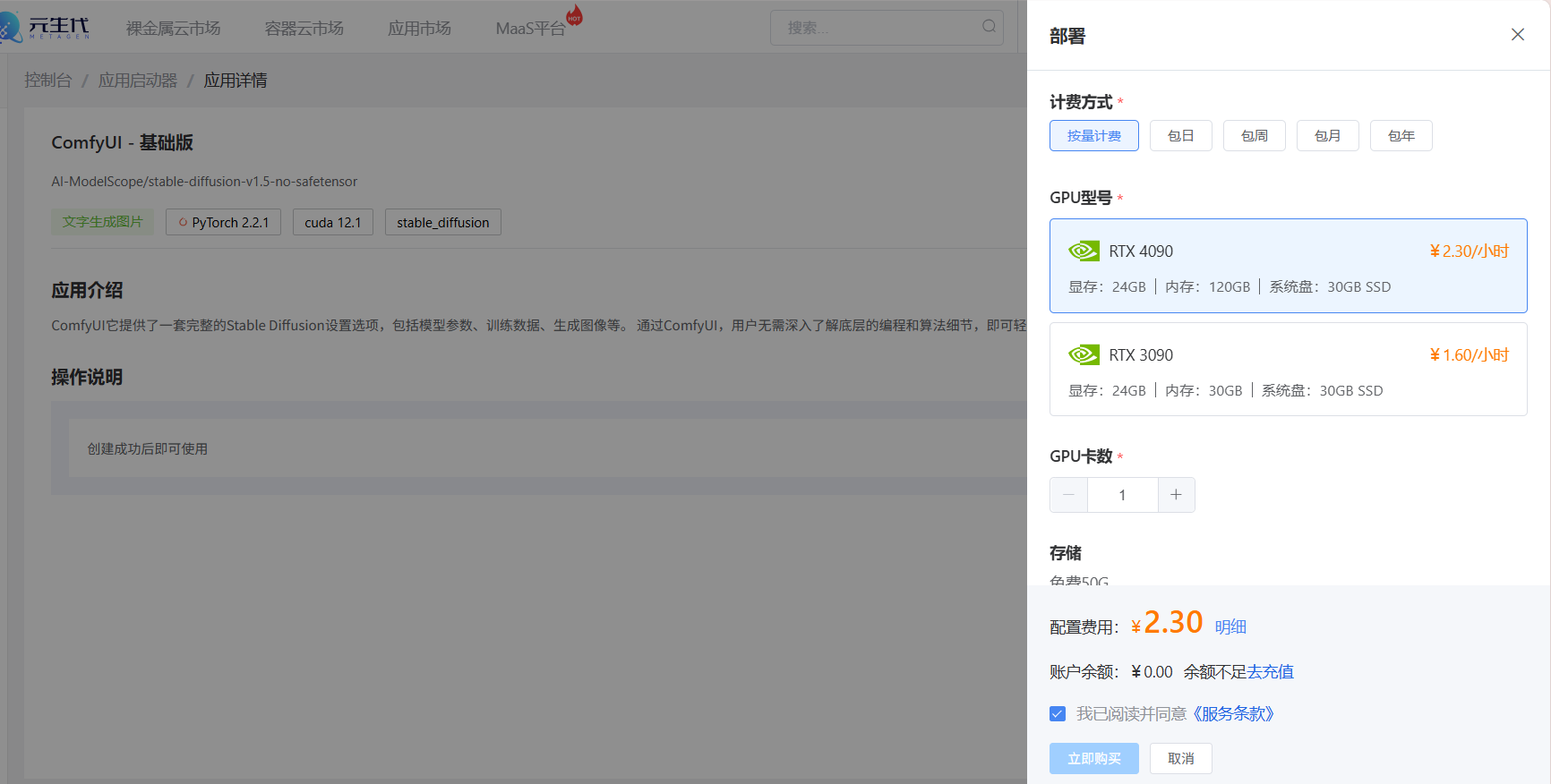
Task: Click the HOT flame badge on MaaS平台
Action: [x=574, y=15]
